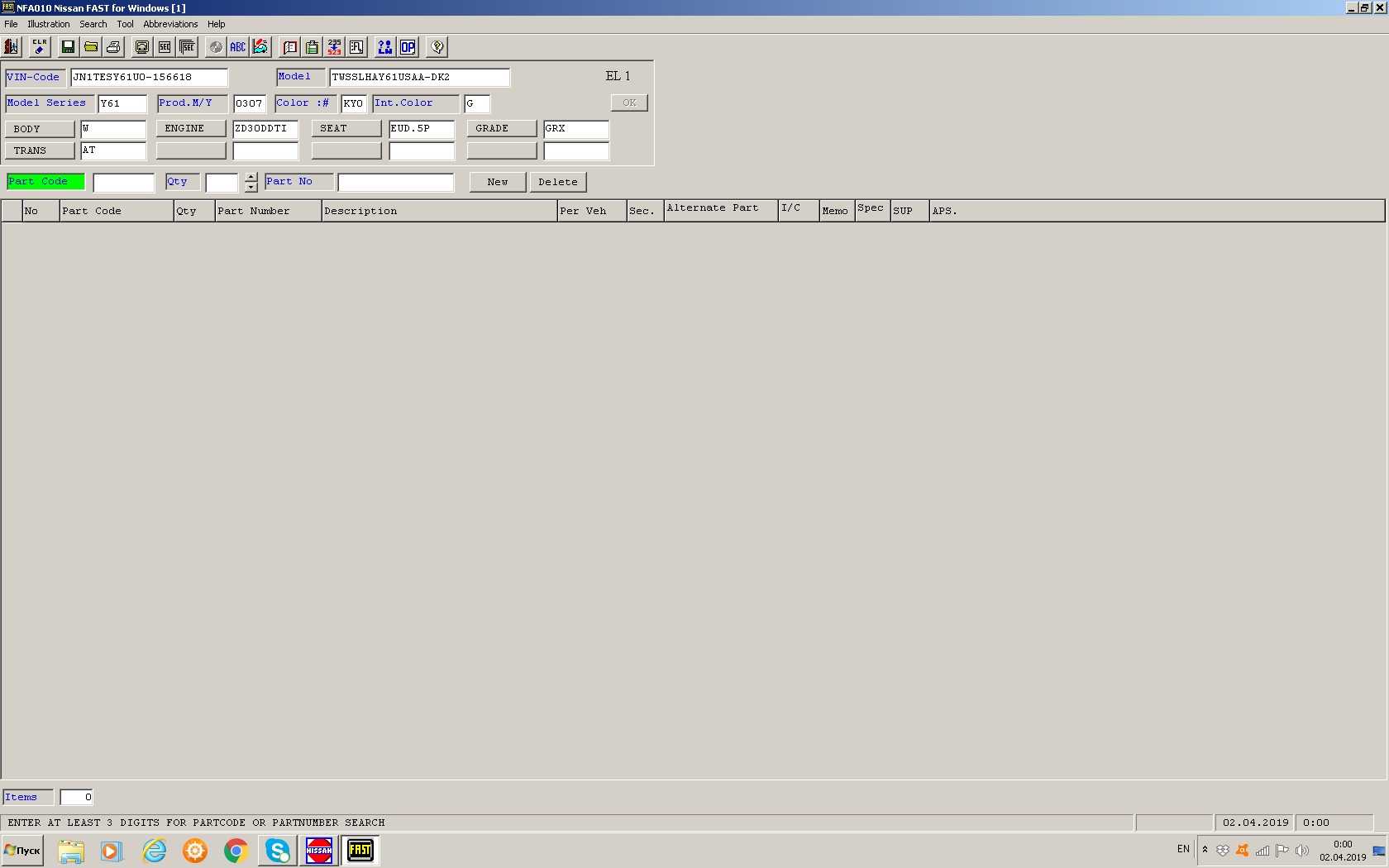The height and width of the screenshot is (868, 1389).
Task: Click the SEAT button
Action: click(x=346, y=128)
